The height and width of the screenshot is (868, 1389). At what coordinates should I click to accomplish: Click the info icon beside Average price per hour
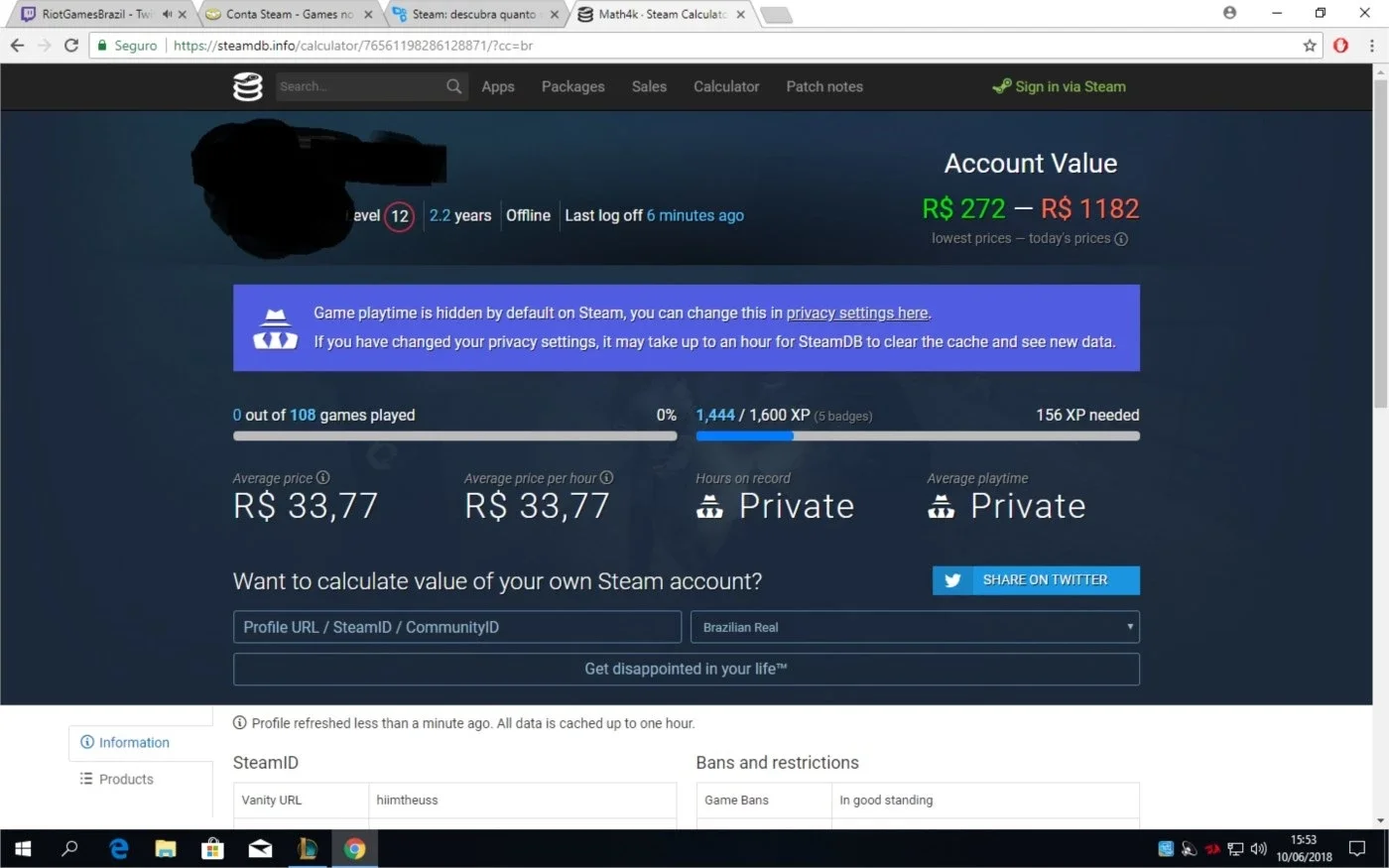click(606, 478)
